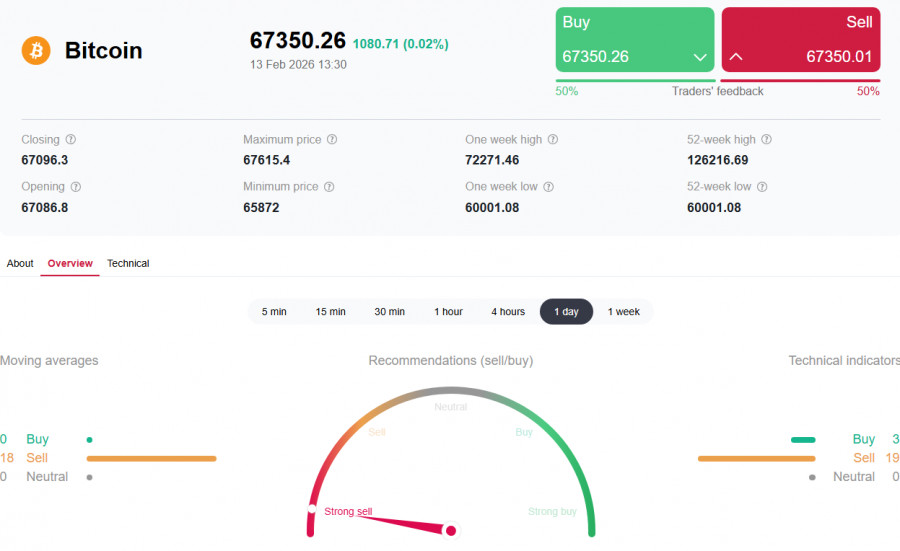Open the Closing help question-mark icon
900x551 pixels.
tap(71, 139)
